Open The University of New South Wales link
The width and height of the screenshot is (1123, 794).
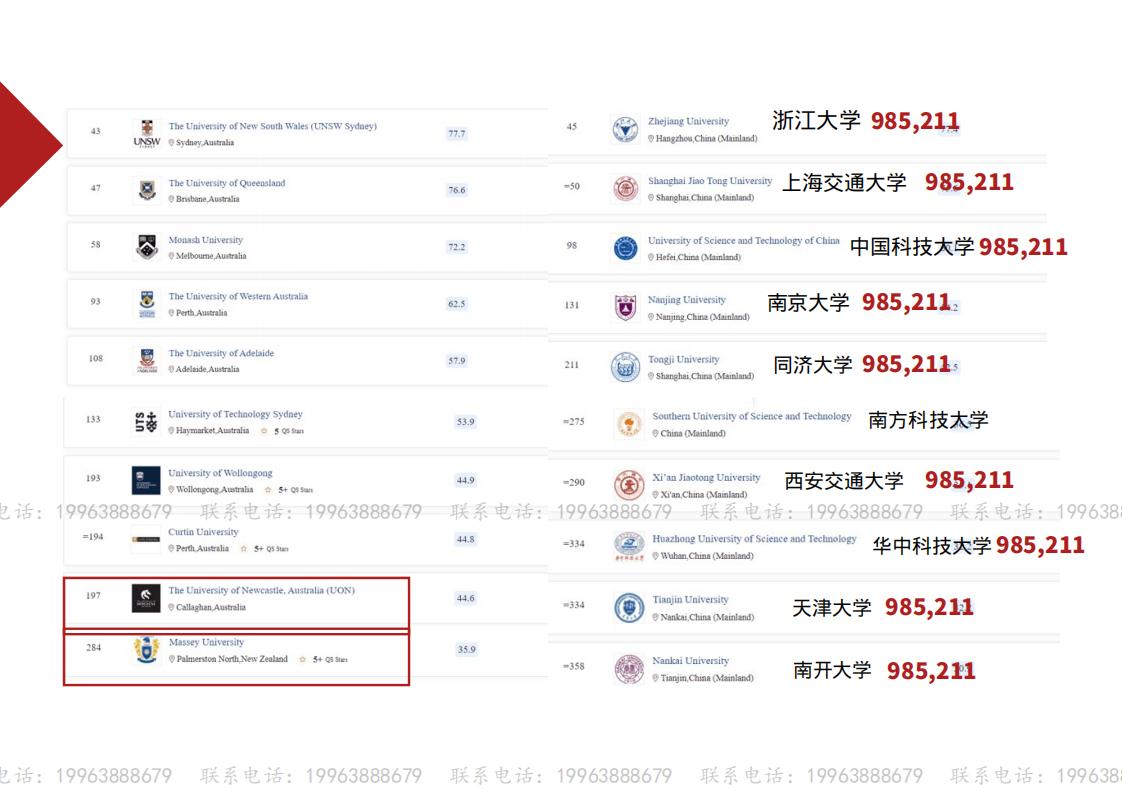tap(272, 126)
